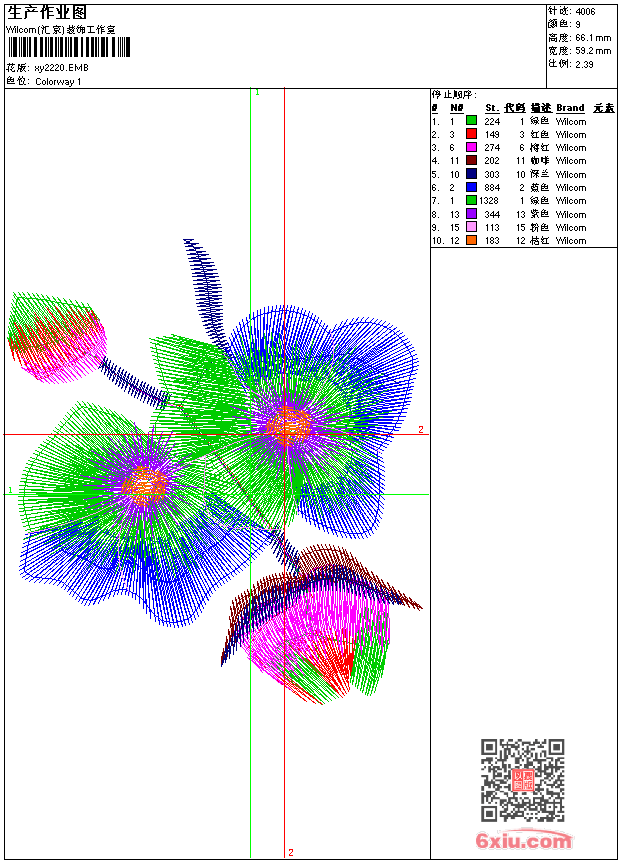Click the Brand column header

(570, 107)
